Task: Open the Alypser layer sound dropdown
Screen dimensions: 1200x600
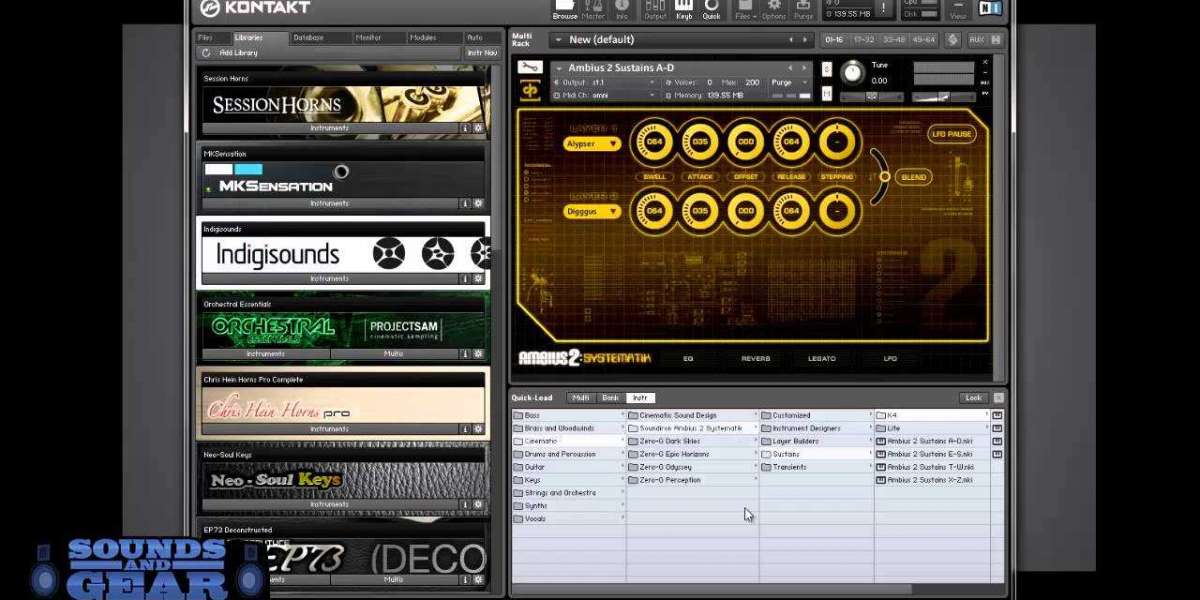Action: (x=592, y=144)
